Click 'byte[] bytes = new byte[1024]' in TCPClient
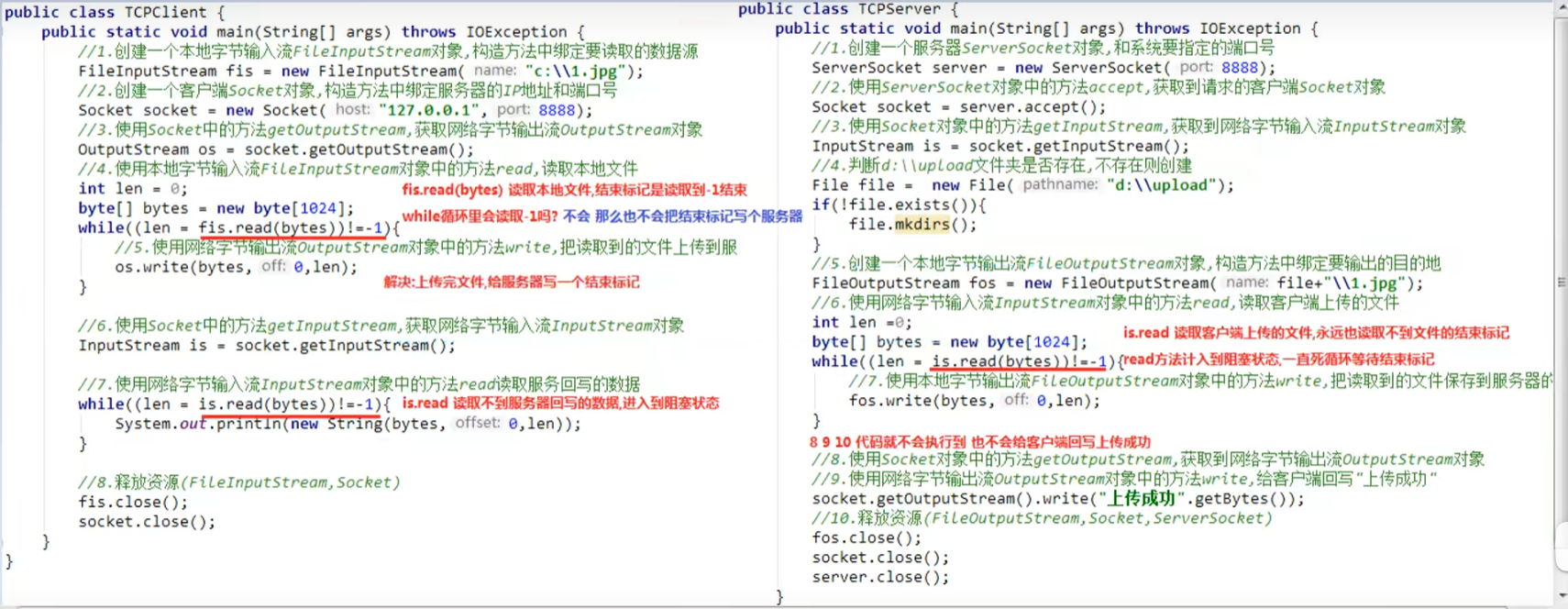This screenshot has width=1568, height=609. coord(215,208)
